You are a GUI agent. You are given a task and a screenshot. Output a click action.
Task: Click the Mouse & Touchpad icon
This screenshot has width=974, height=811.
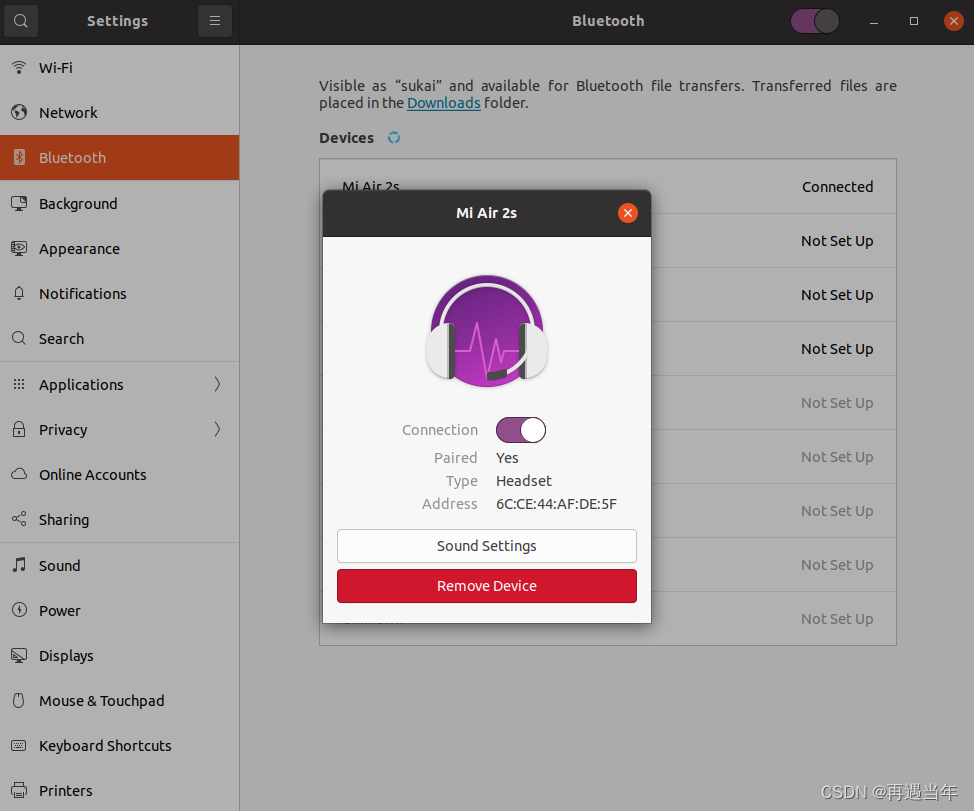pyautogui.click(x=19, y=700)
